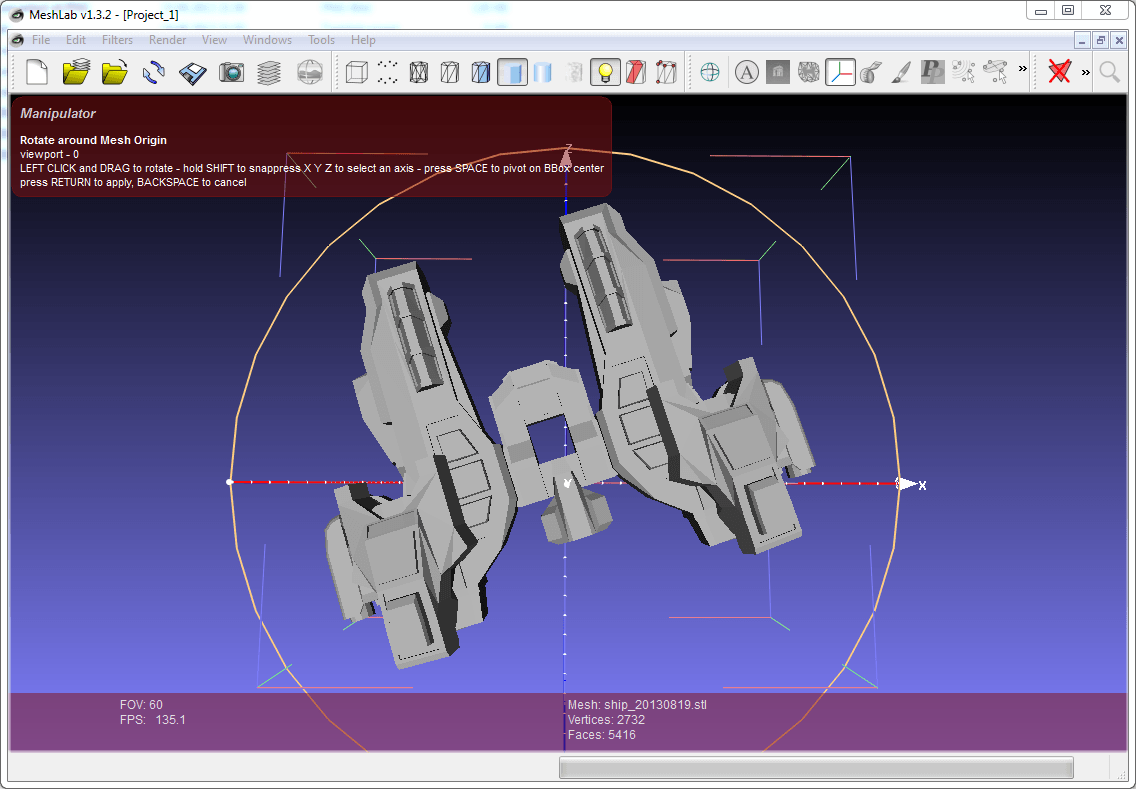Switch to Flat Lines render mode

(481, 72)
